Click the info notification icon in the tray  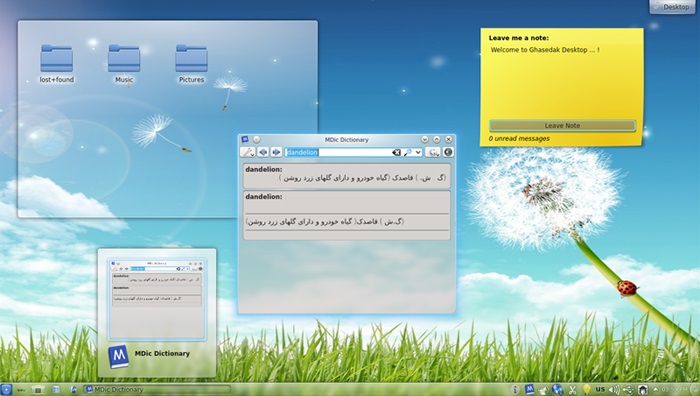(515, 390)
